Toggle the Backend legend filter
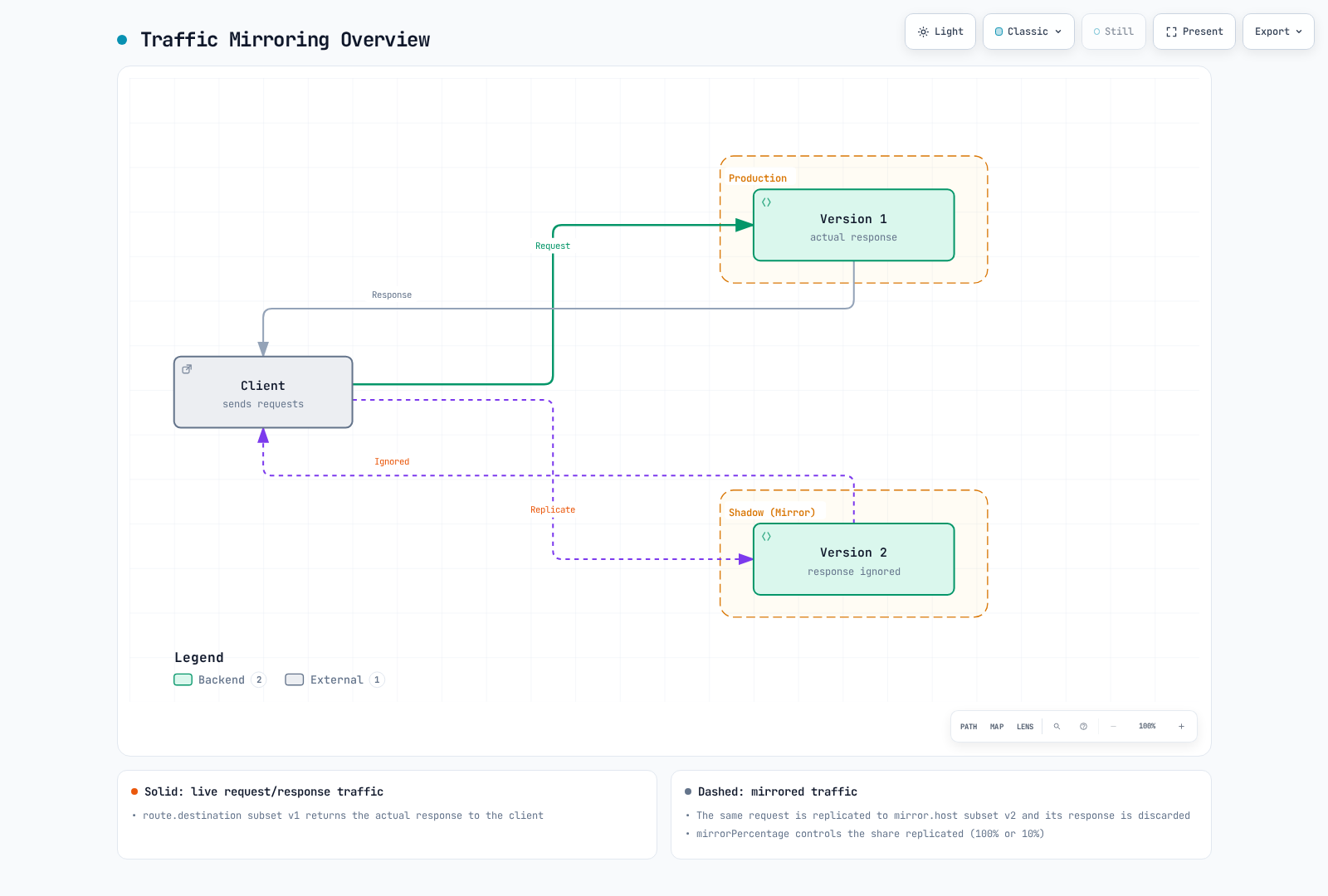 tap(220, 679)
